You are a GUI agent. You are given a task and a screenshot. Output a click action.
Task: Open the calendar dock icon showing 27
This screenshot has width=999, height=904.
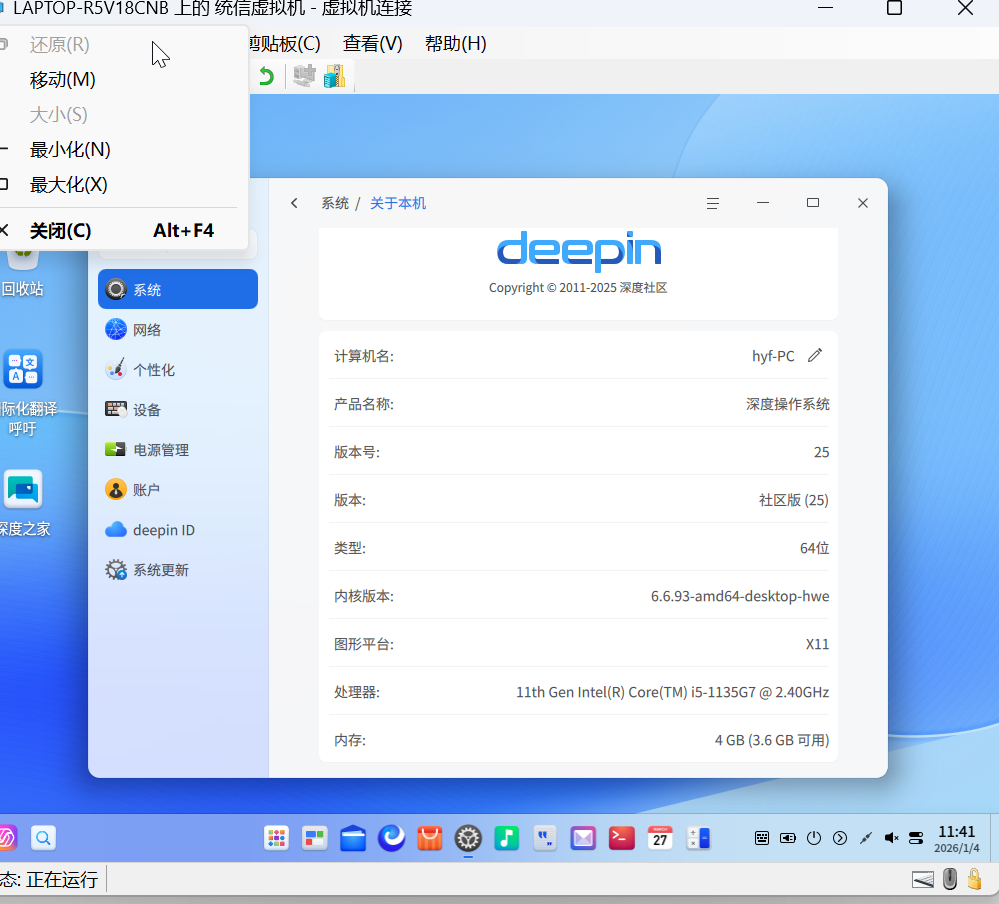pyautogui.click(x=660, y=838)
